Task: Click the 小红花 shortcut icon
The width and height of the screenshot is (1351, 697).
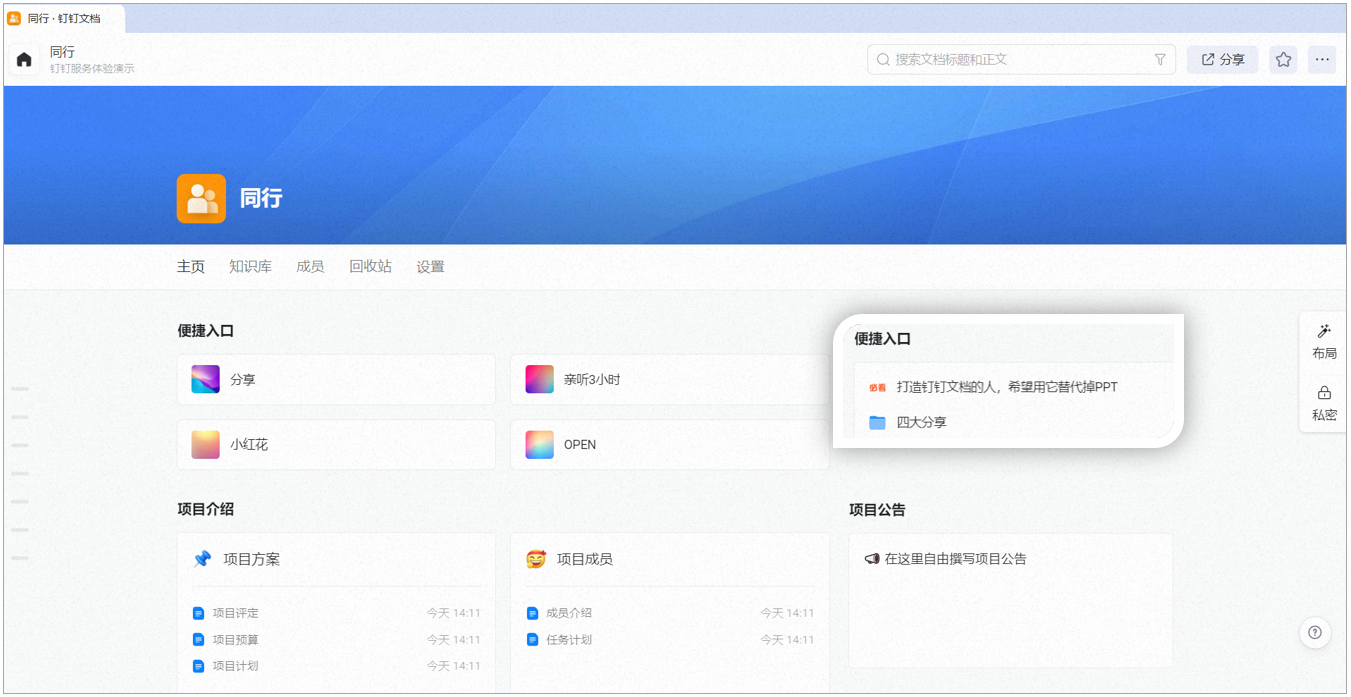Action: click(x=205, y=445)
